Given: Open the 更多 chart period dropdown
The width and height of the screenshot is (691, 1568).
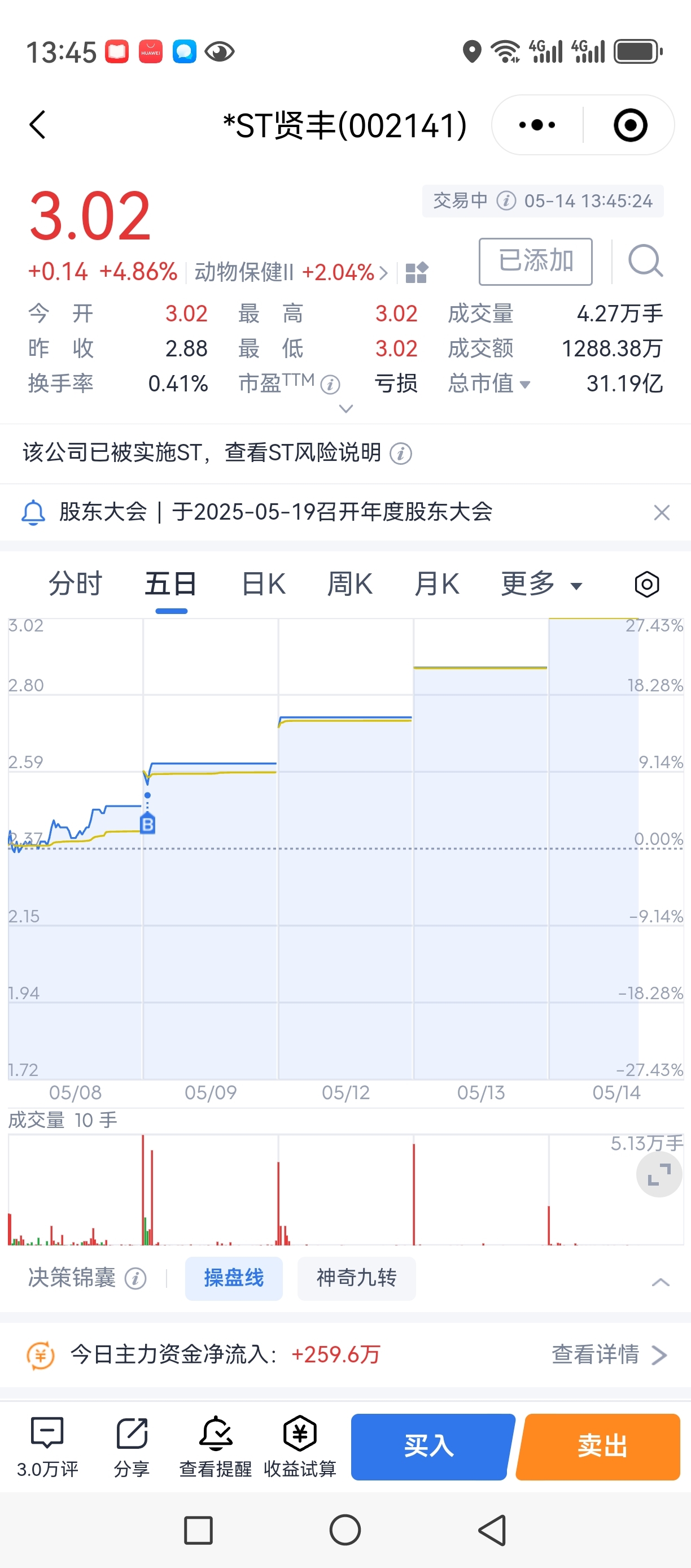Looking at the screenshot, I should coord(541,585).
